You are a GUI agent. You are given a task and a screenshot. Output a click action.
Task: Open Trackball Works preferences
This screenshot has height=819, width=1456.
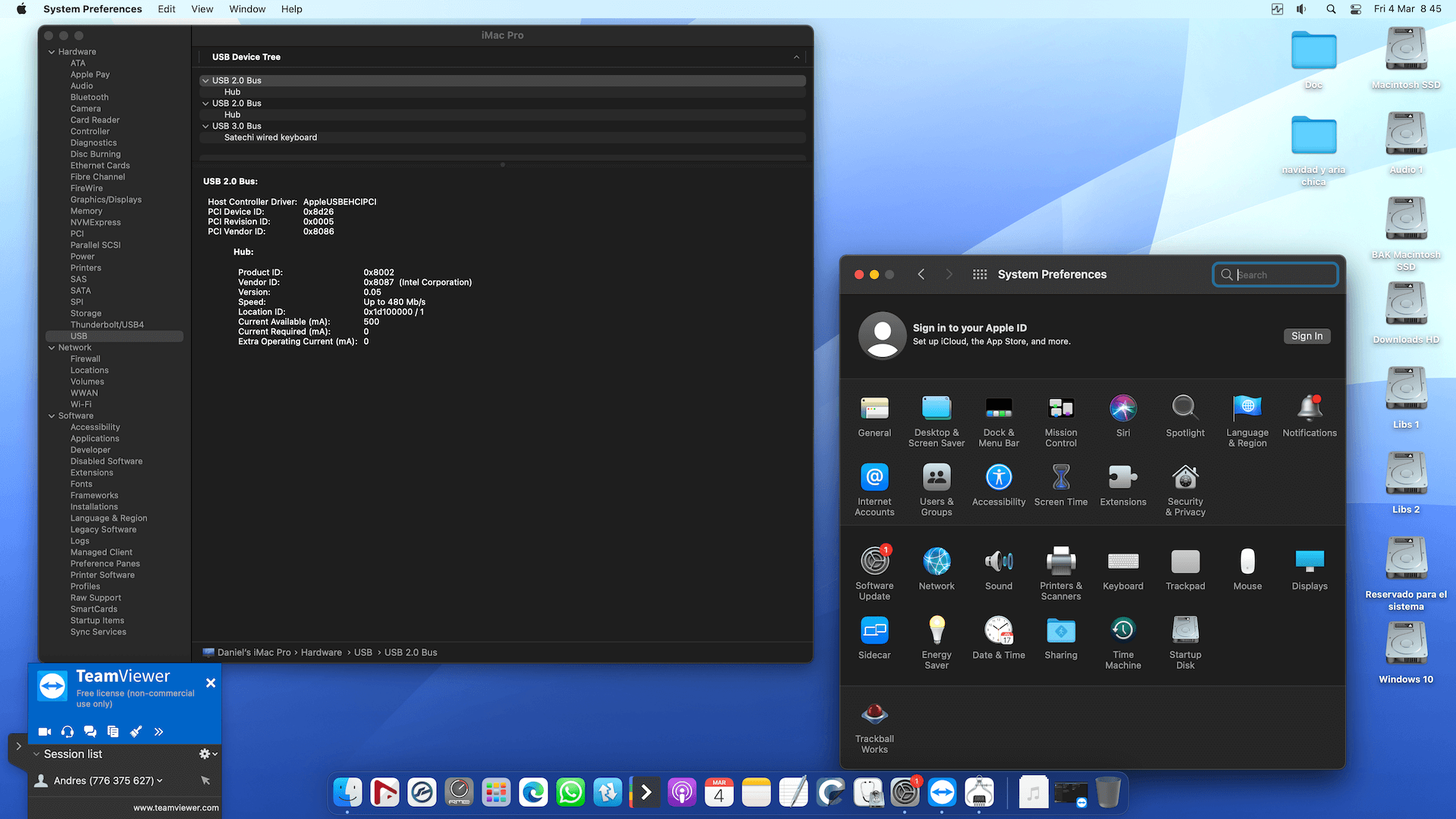coord(874,727)
